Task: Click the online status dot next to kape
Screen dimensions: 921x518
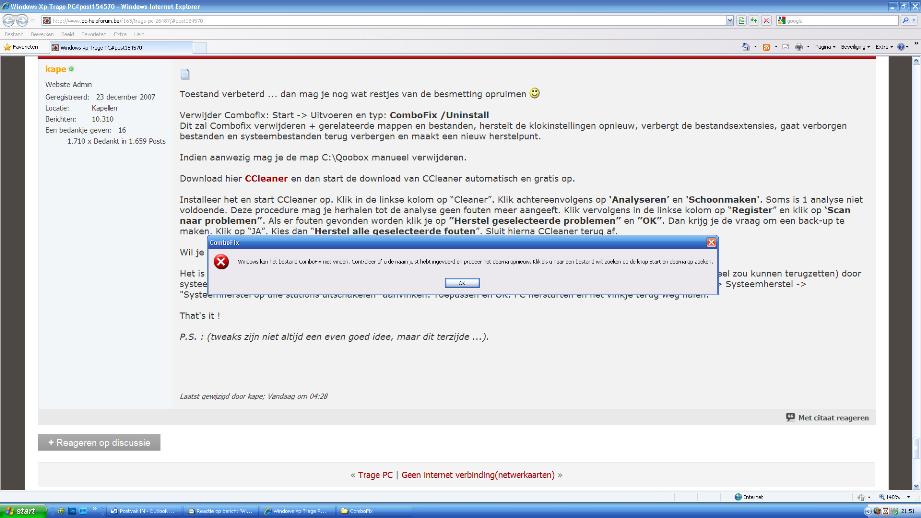Action: click(72, 69)
